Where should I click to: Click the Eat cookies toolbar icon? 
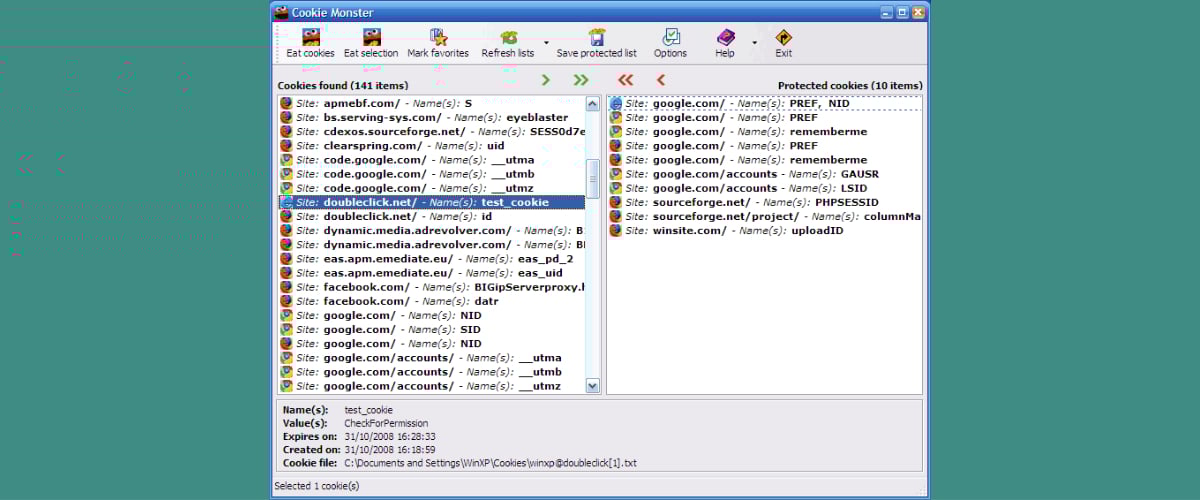[310, 38]
